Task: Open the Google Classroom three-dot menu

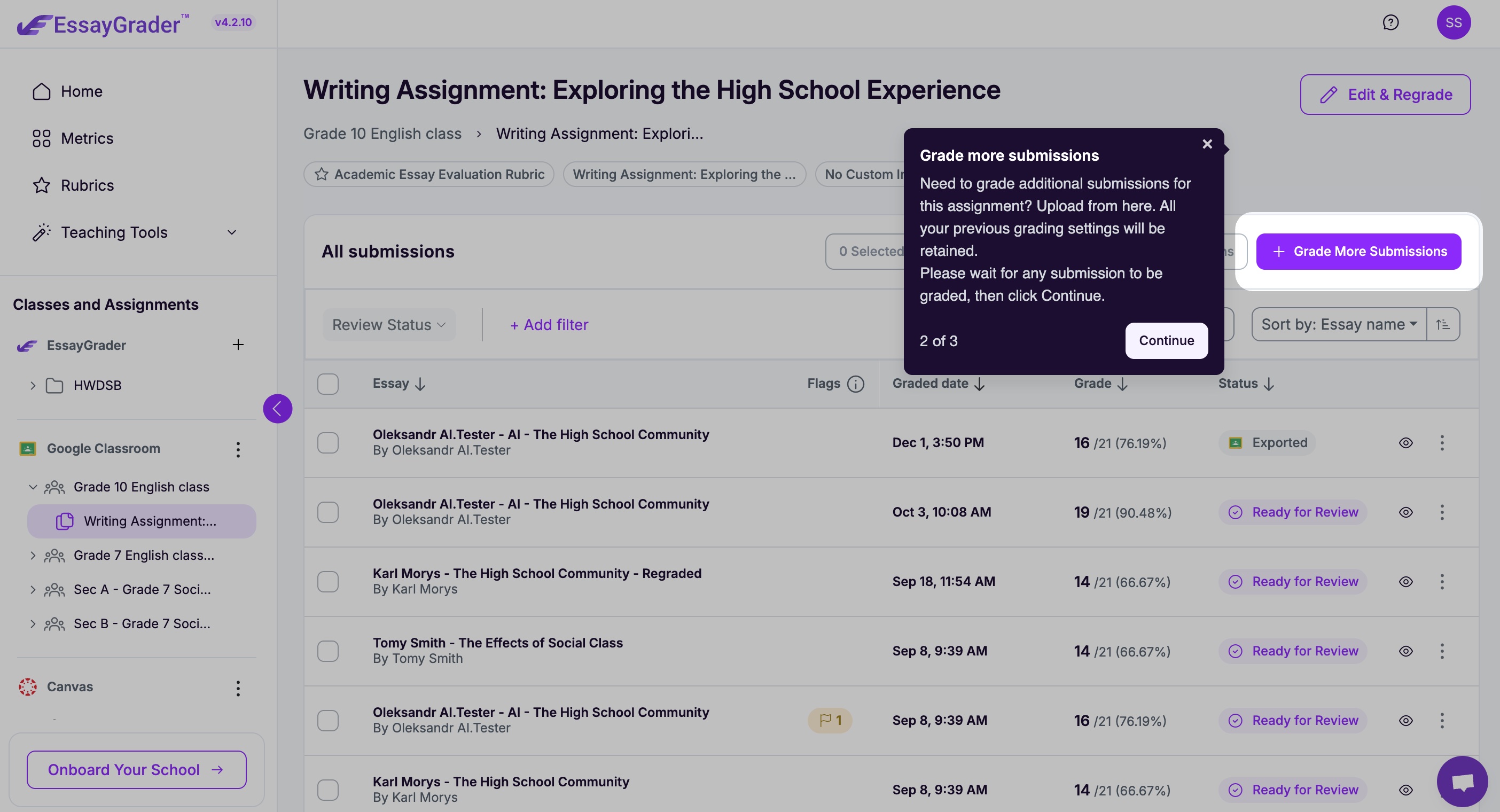Action: point(238,449)
